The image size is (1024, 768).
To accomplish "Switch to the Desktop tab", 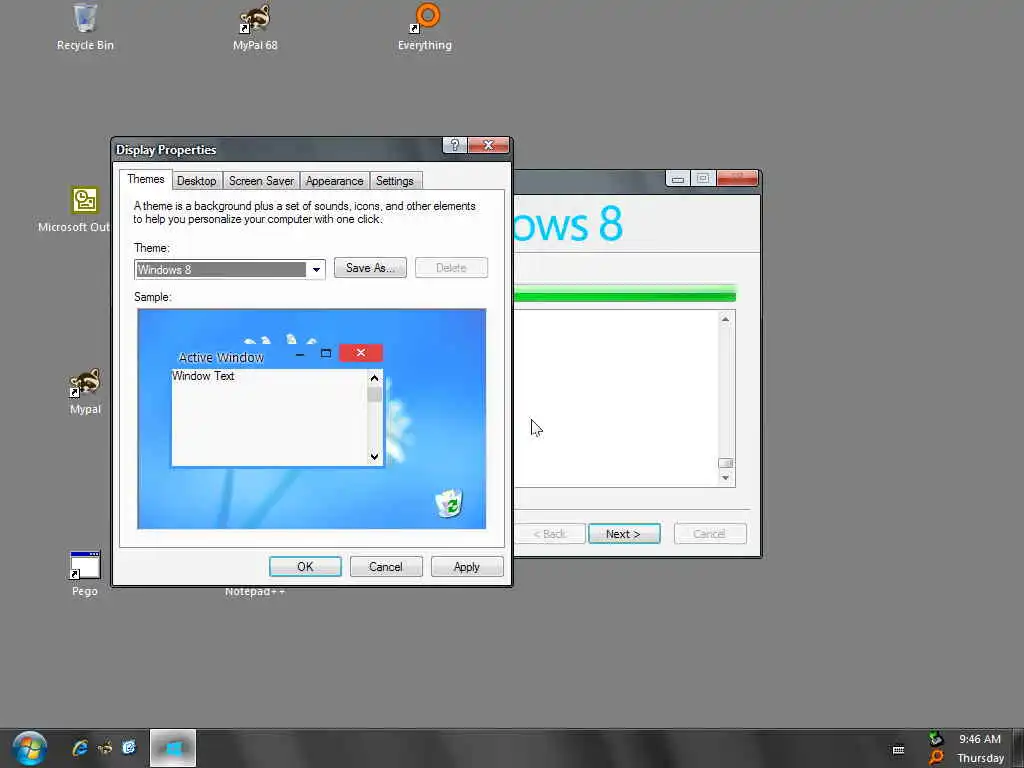I will [x=197, y=181].
